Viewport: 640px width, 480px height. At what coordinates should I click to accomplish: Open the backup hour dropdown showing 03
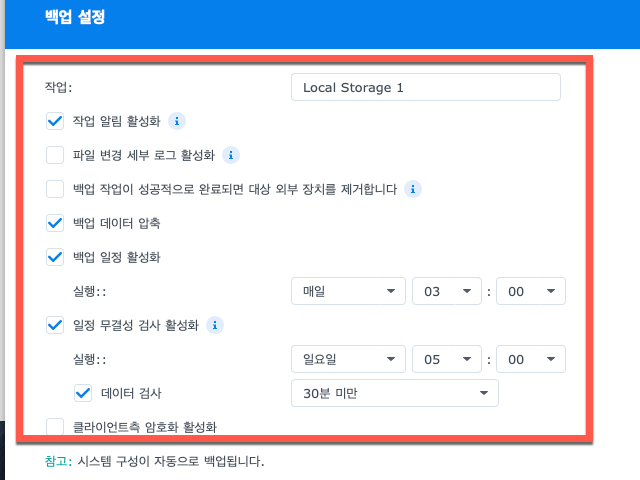[447, 291]
